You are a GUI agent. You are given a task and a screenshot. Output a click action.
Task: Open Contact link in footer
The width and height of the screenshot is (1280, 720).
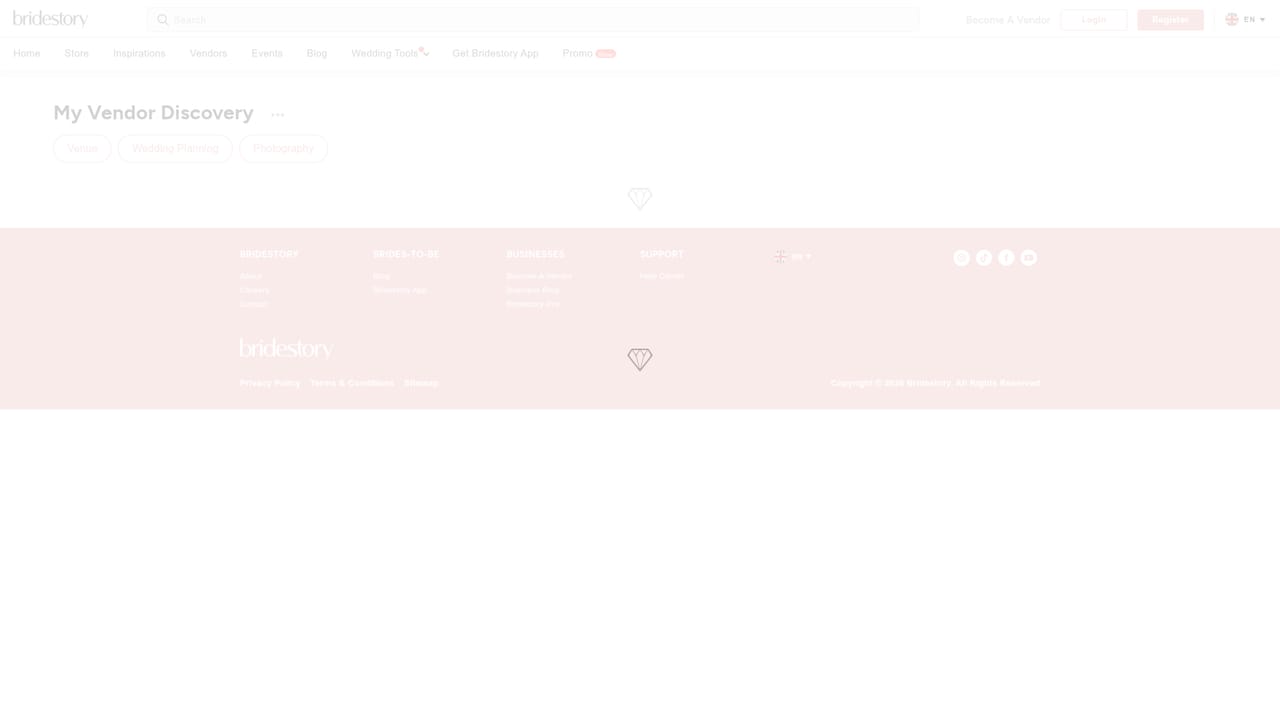(254, 304)
